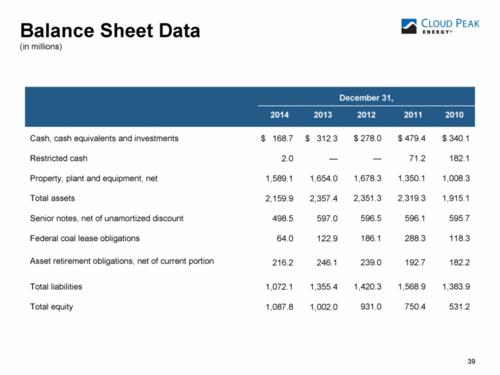
Task: Click the 2014 Total assets value 2,159.9
Action: 279,198
